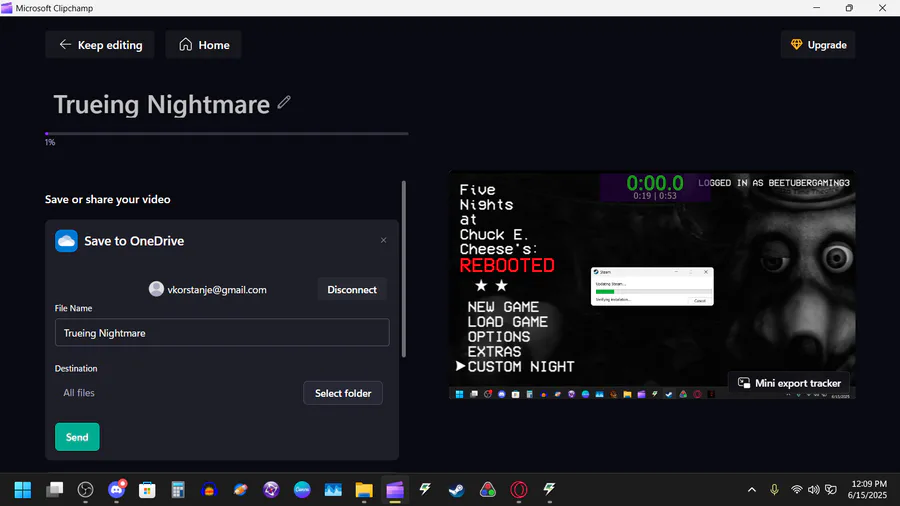This screenshot has width=900, height=506.
Task: Click the microphone tray icon
Action: tap(774, 489)
